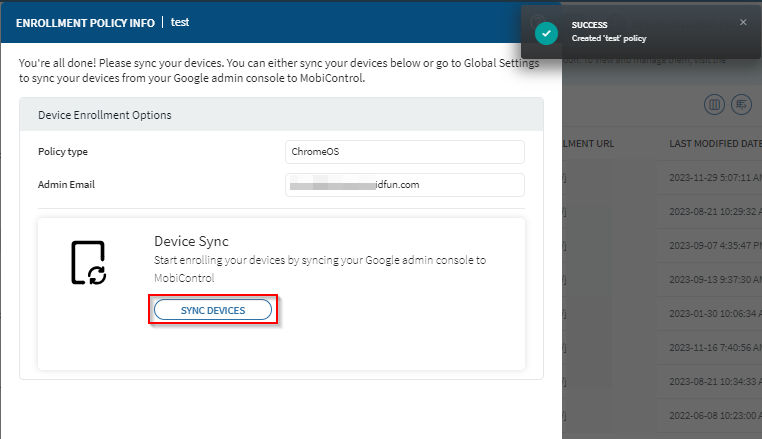Select the row dated 2023-01-30 10:06:34
The height and width of the screenshot is (439, 762).
714,314
